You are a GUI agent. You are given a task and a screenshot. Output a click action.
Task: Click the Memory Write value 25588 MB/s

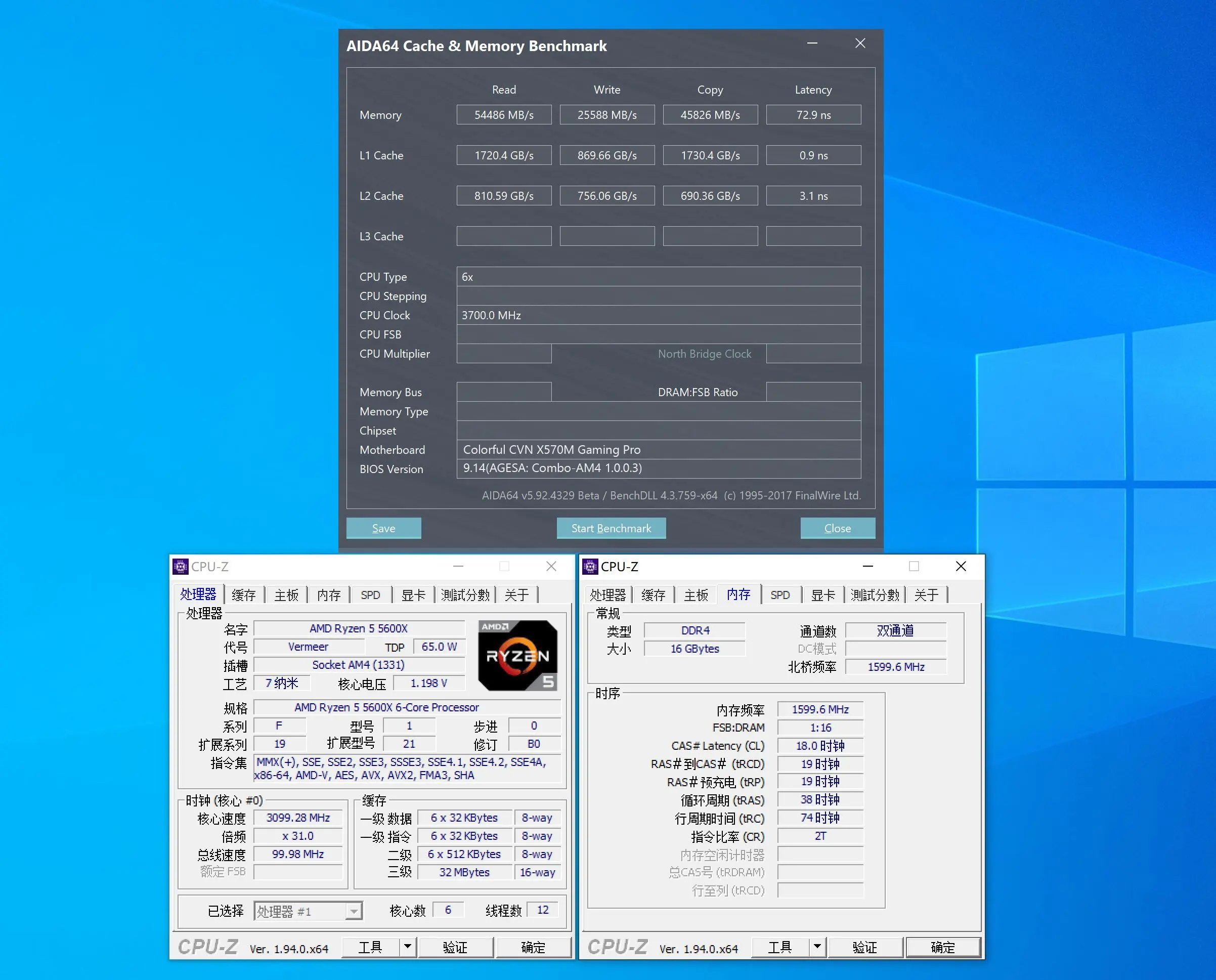pyautogui.click(x=607, y=115)
